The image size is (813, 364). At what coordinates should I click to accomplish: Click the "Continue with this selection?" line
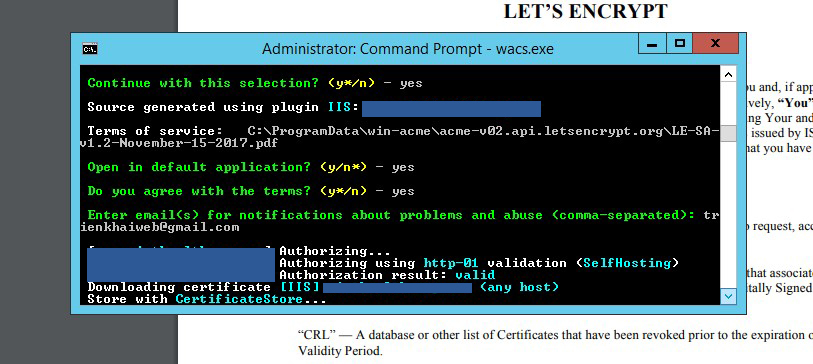tap(255, 83)
